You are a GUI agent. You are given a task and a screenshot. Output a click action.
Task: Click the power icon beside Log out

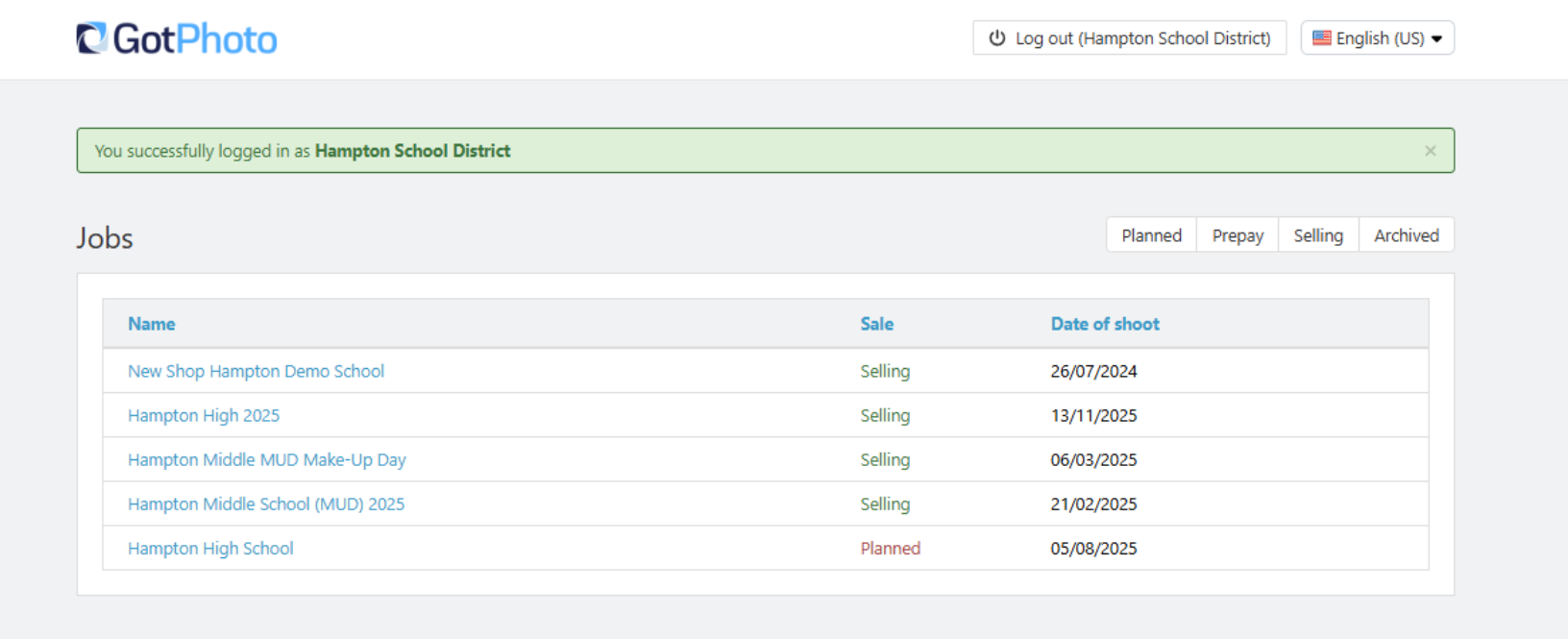pyautogui.click(x=997, y=38)
